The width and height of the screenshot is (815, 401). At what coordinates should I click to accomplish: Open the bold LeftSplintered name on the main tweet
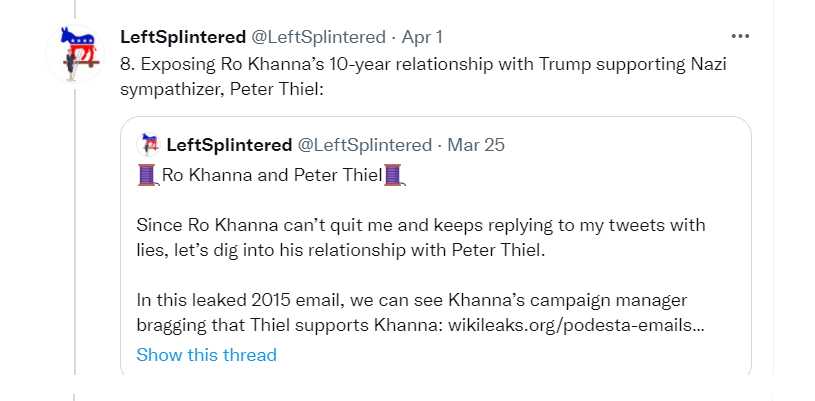click(x=182, y=37)
